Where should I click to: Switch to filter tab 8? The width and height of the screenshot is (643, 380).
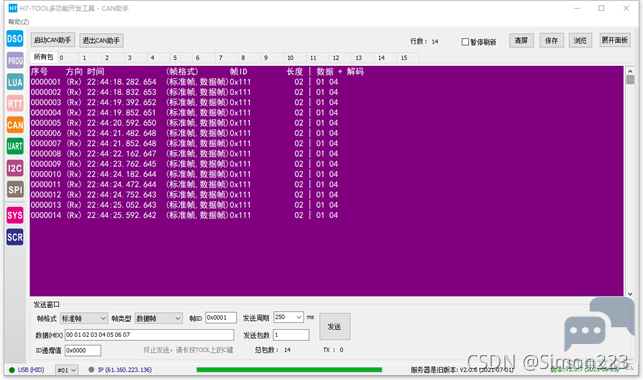click(243, 58)
